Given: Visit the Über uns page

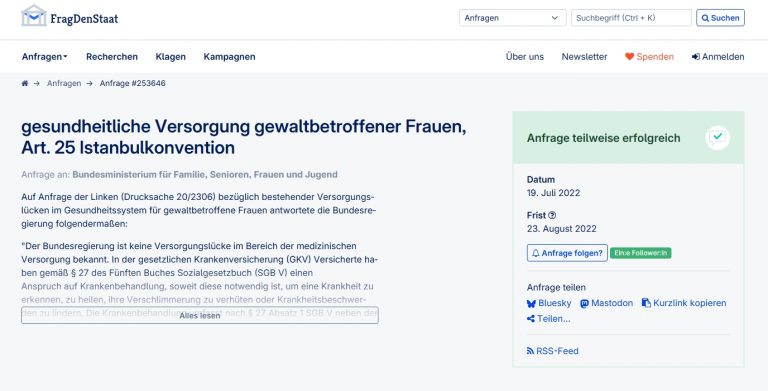Looking at the screenshot, I should [525, 57].
